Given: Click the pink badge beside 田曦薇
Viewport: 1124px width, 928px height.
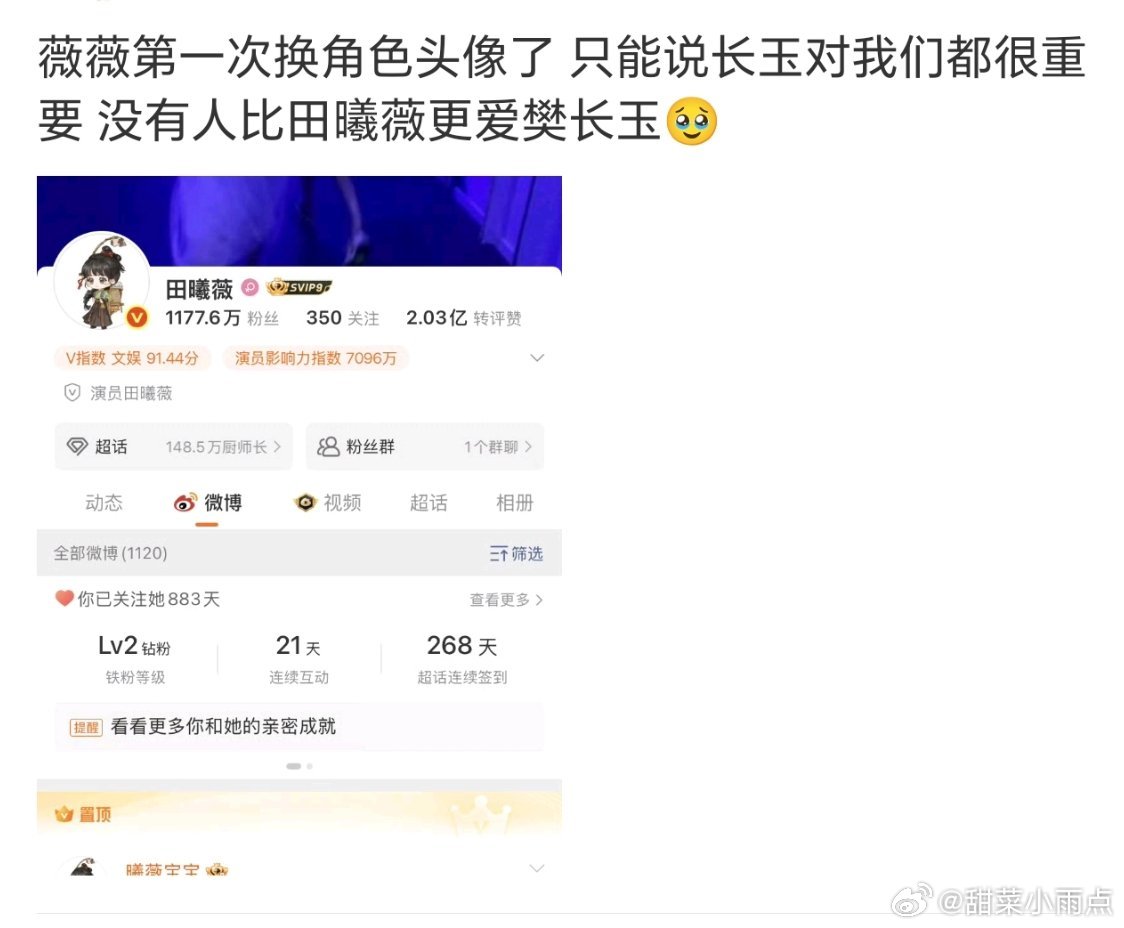Looking at the screenshot, I should (x=249, y=287).
